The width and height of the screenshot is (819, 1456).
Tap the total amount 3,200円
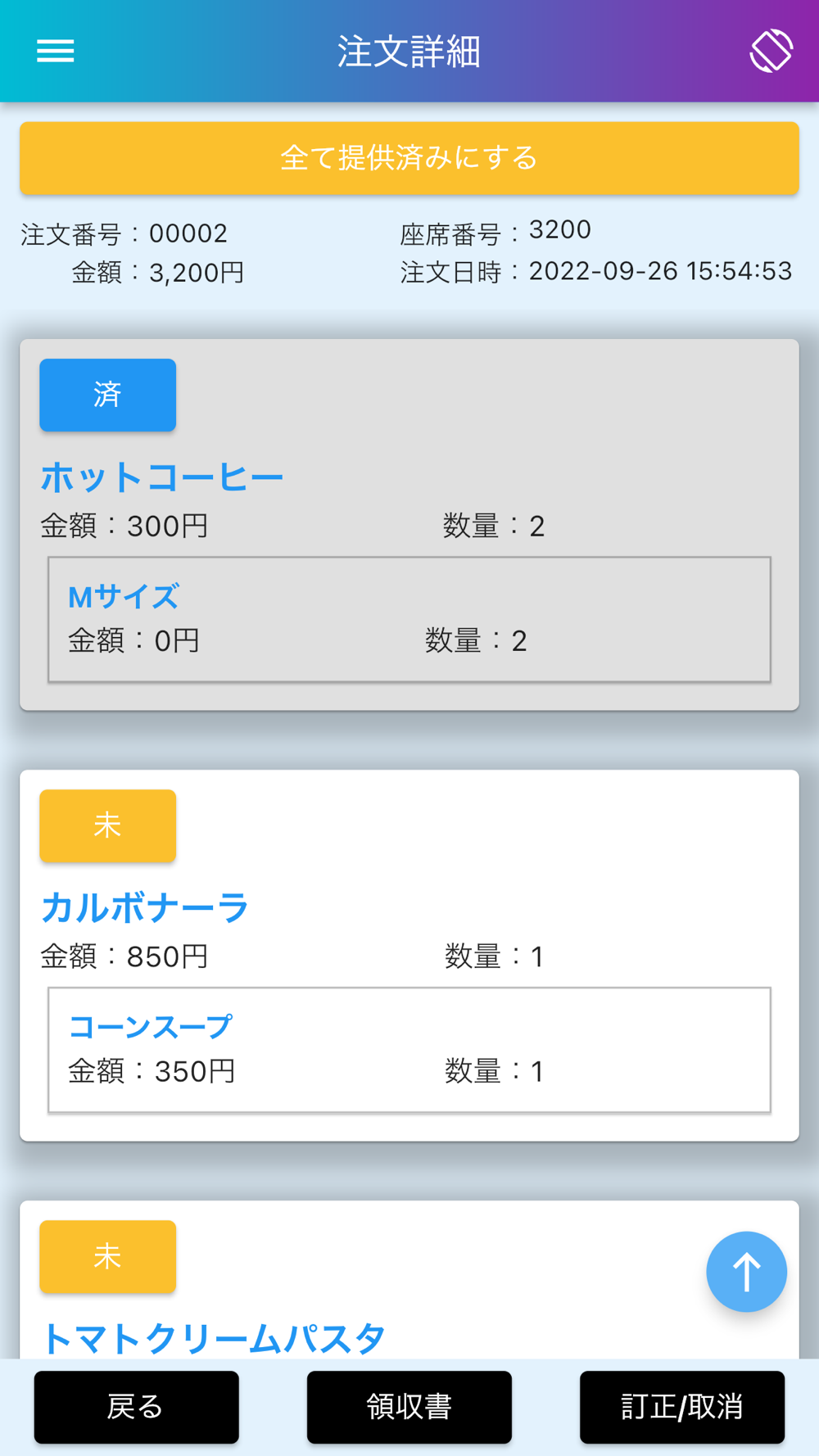(x=197, y=273)
